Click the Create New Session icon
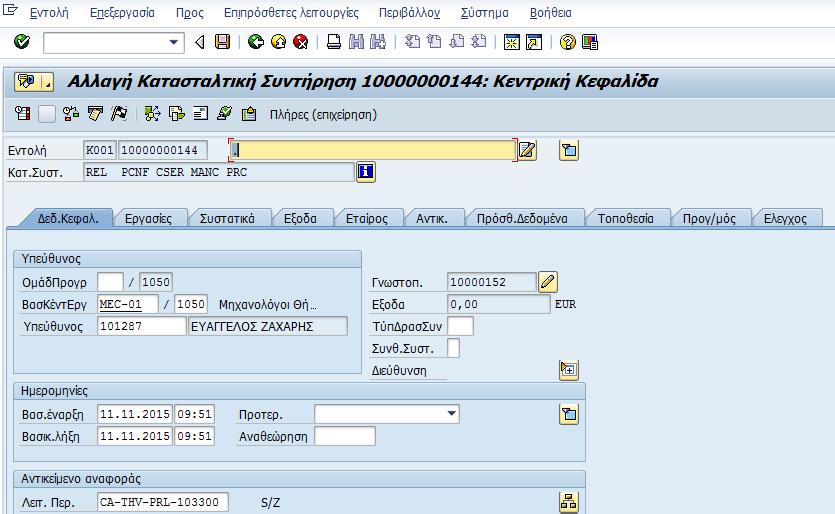835x514 pixels. (x=512, y=42)
